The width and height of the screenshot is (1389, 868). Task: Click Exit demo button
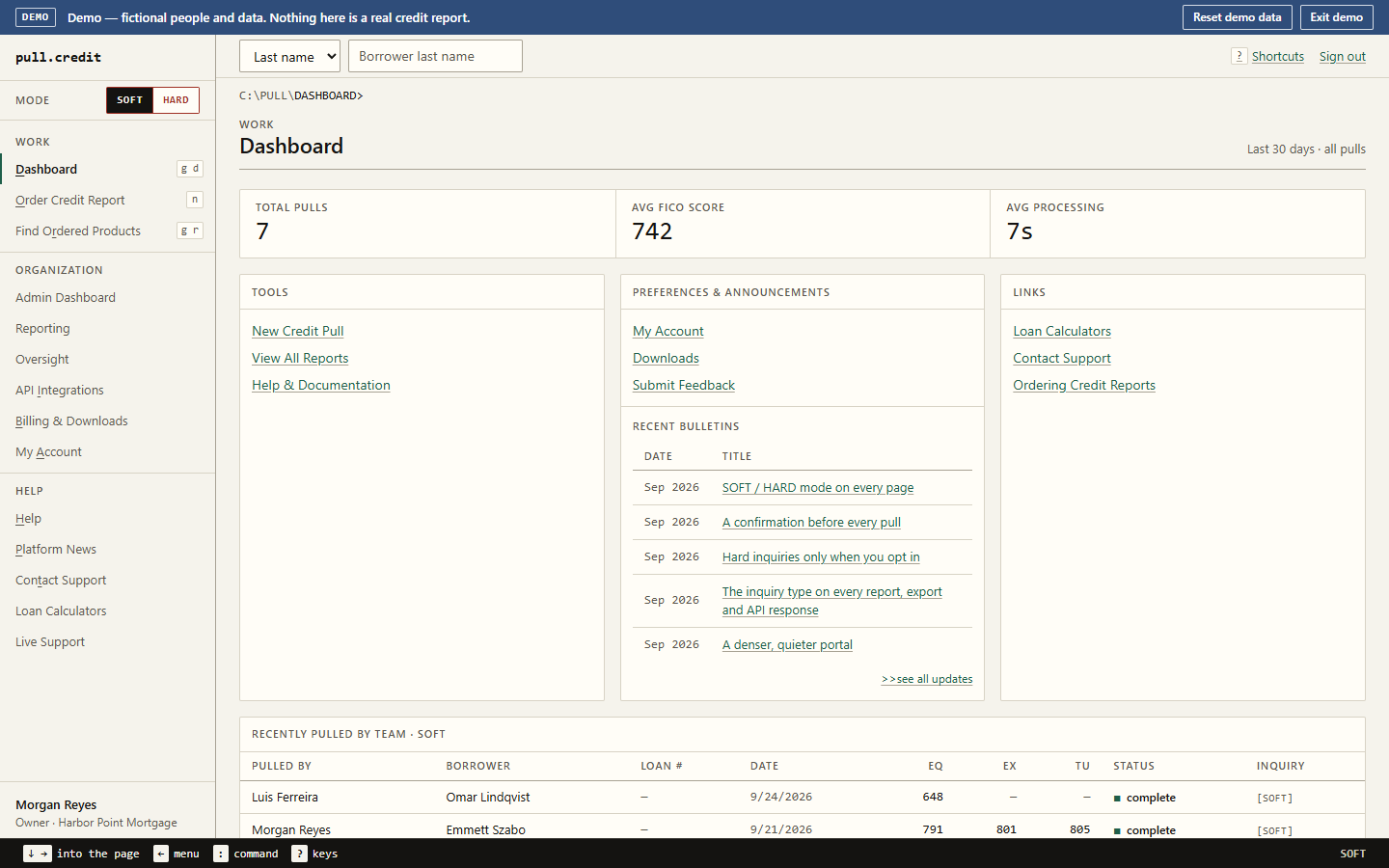point(1336,17)
